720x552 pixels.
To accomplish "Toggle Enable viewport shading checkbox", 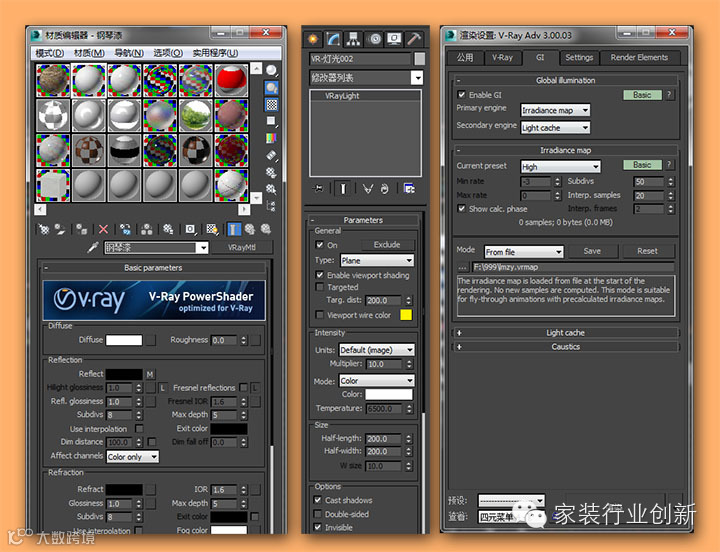I will coord(320,275).
